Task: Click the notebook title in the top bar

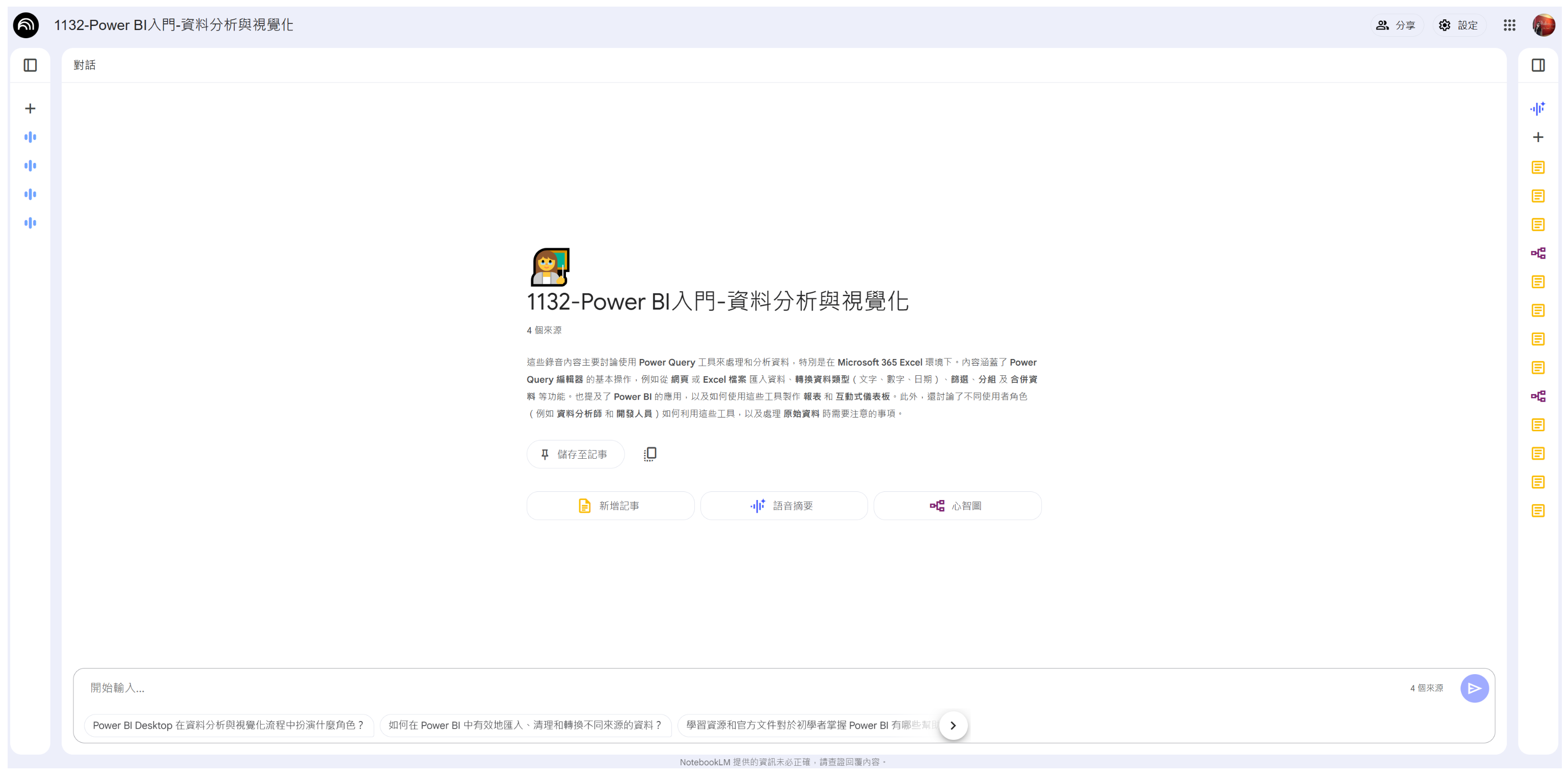Action: click(x=174, y=25)
